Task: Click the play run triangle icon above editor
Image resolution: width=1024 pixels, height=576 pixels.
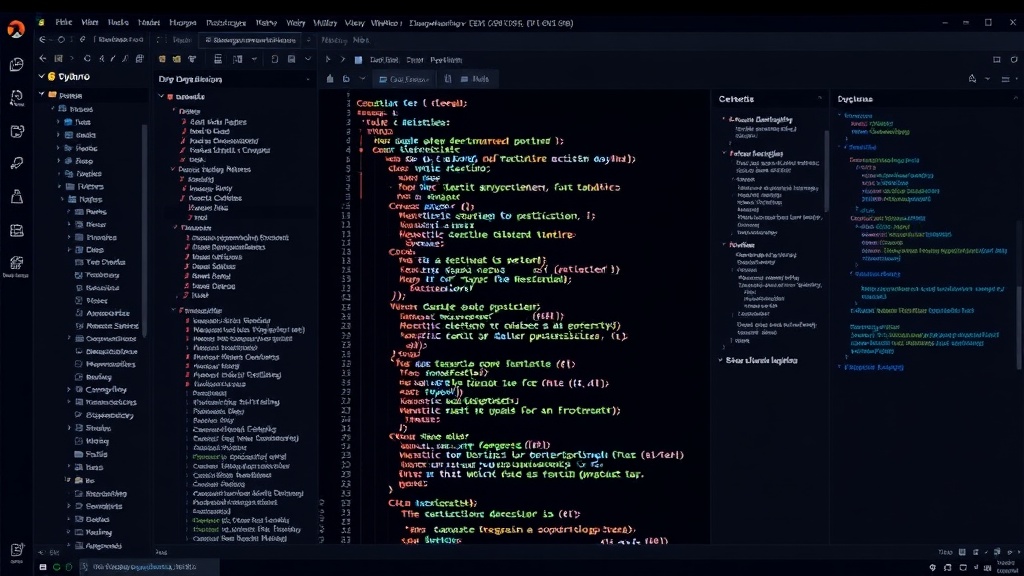Action: pos(328,59)
